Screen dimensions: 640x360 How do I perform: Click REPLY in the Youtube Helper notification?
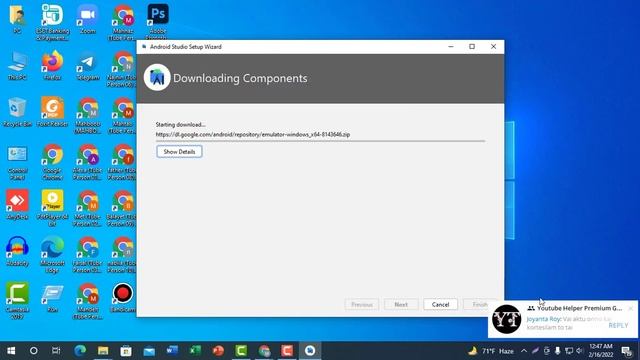618,325
